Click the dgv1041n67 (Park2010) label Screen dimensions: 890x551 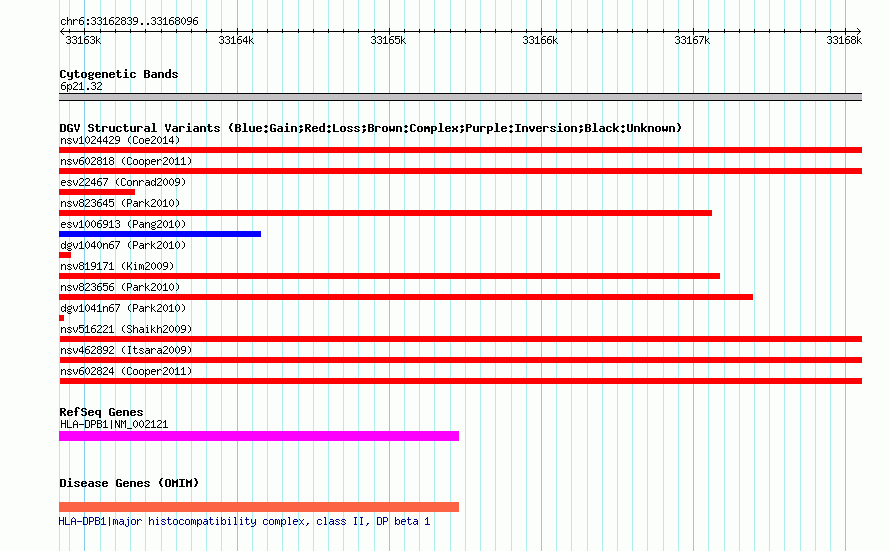coord(123,308)
